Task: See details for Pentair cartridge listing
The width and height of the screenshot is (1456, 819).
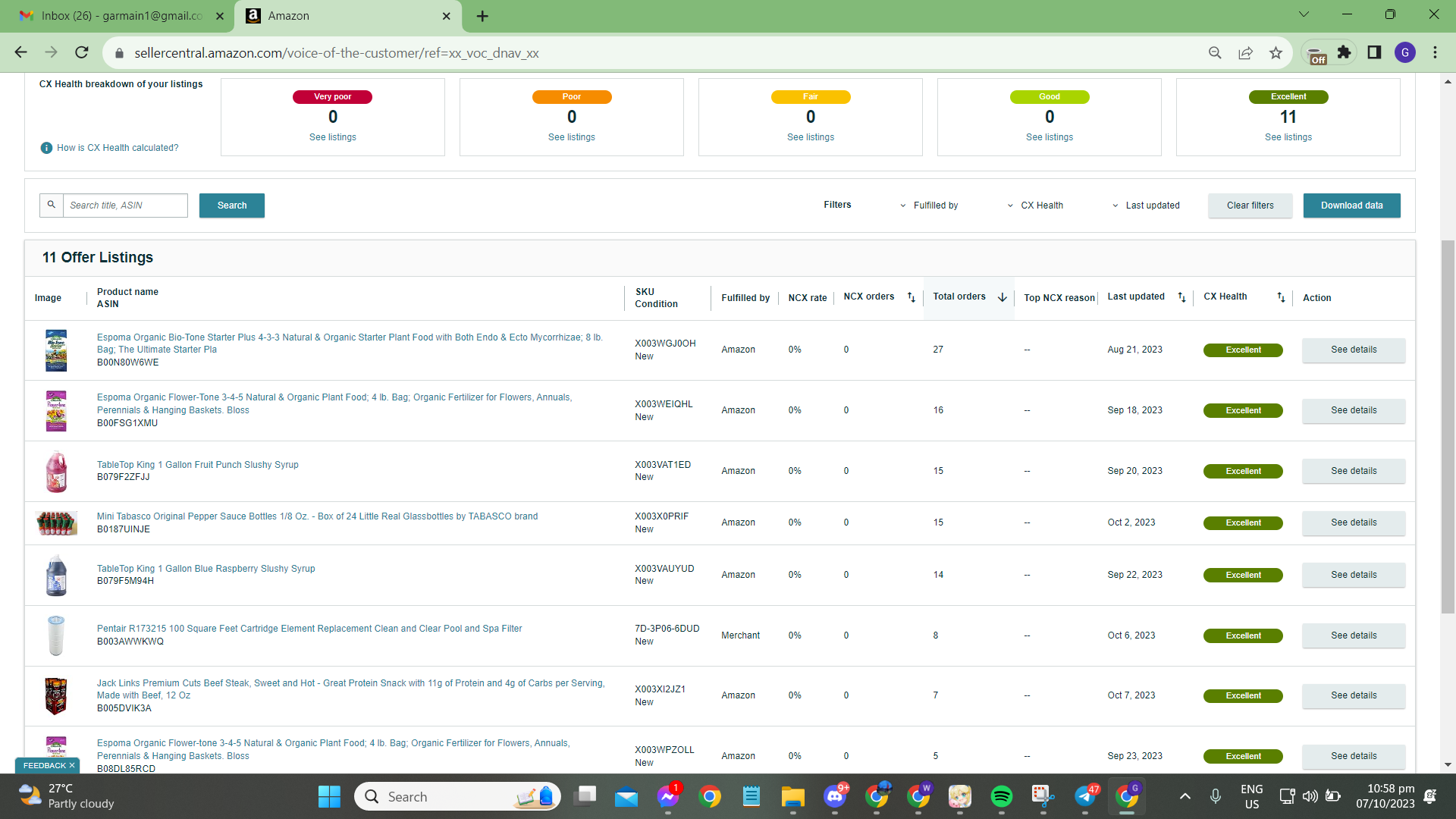Action: coord(1354,635)
